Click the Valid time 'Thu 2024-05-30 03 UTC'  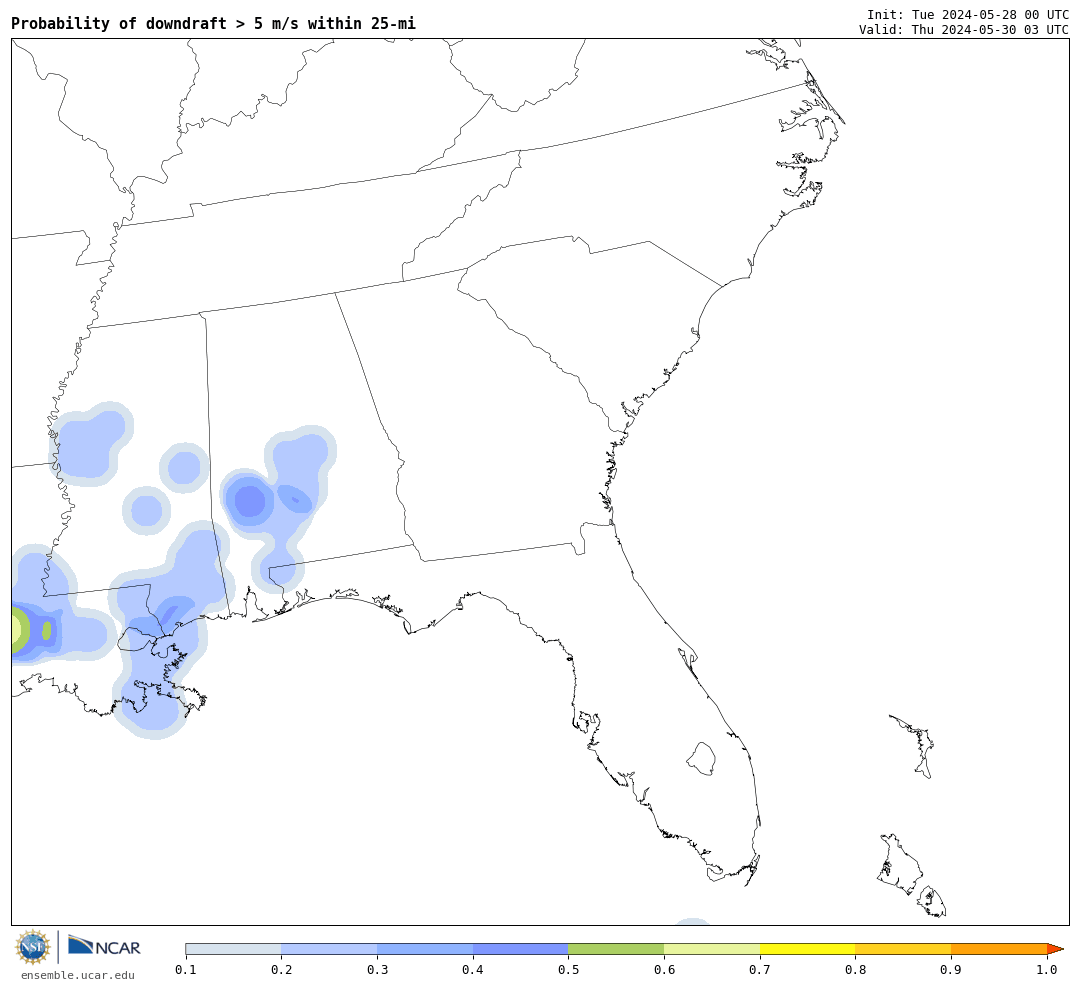pyautogui.click(x=990, y=30)
